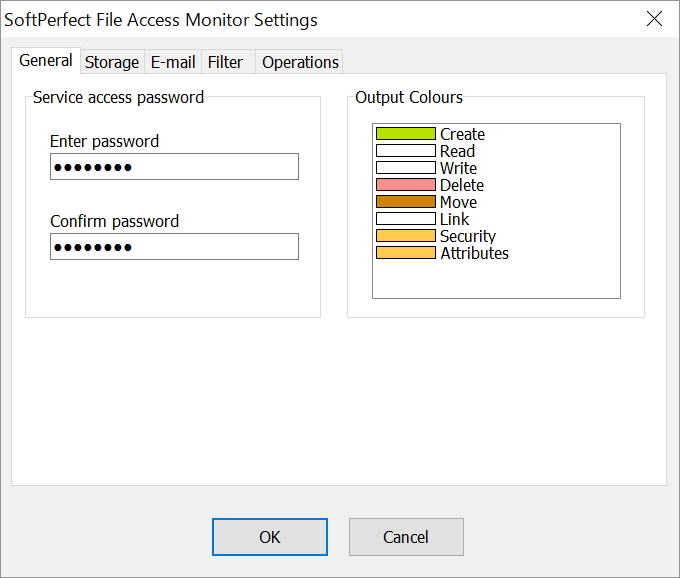Select the white Read colour swatch
The height and width of the screenshot is (578, 680).
[406, 151]
